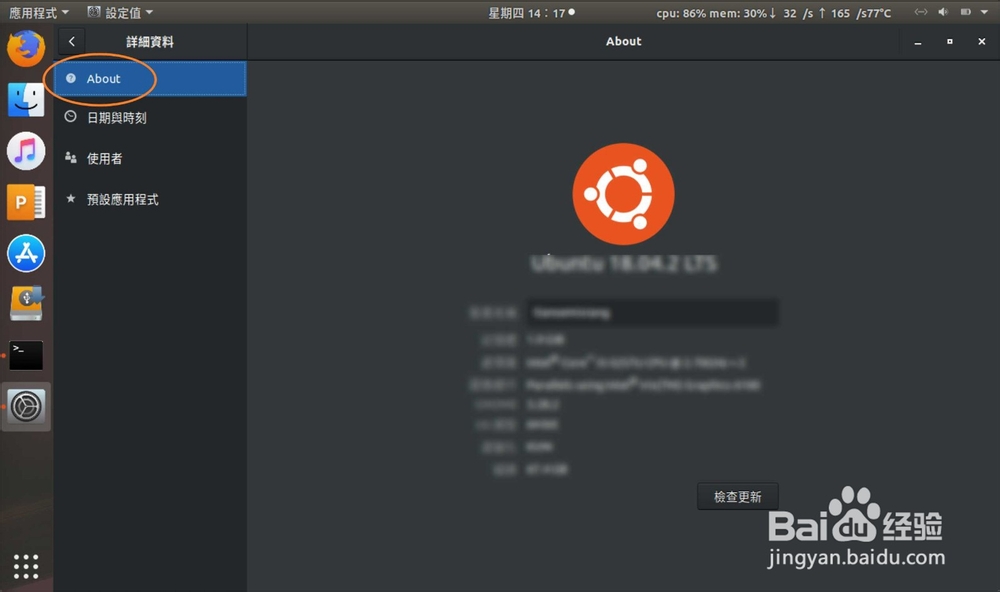
Task: Open the clock showing 星期四 14:17
Action: tap(531, 13)
